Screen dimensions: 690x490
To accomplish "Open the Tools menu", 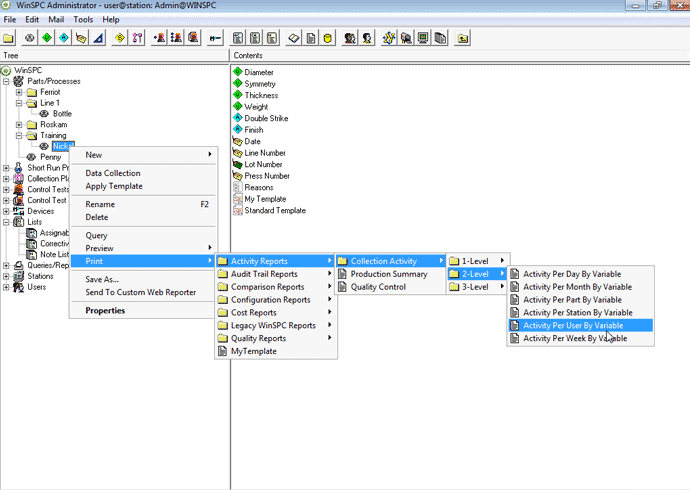I will coord(83,19).
